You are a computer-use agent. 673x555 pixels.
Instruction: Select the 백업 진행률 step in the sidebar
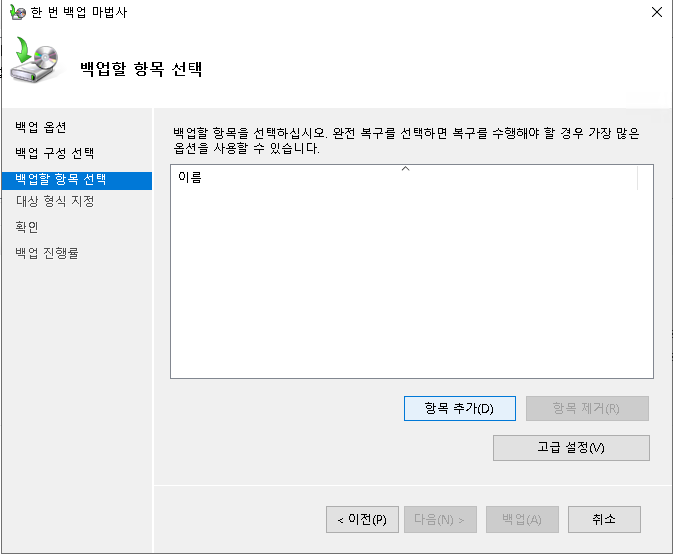pos(47,253)
